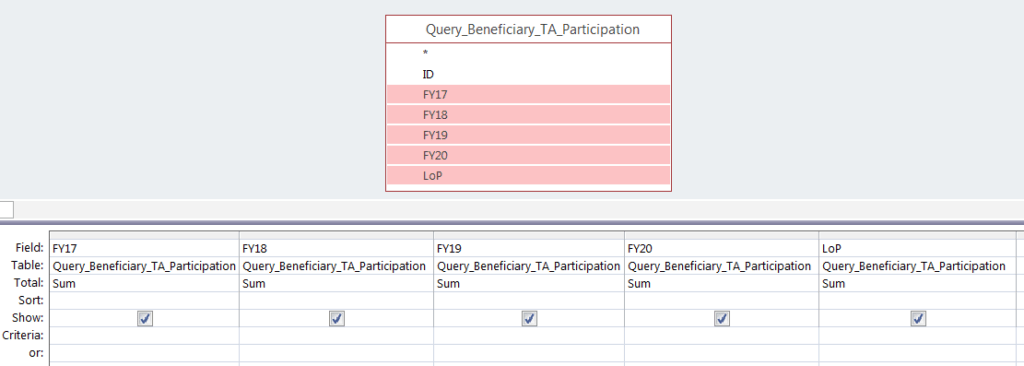This screenshot has width=1024, height=366.
Task: Select LoP column via its column selector bar
Action: pos(918,235)
